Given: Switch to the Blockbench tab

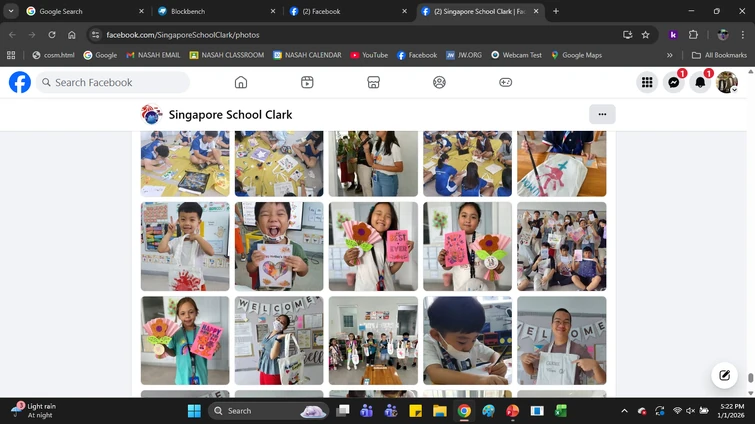Looking at the screenshot, I should 217,11.
